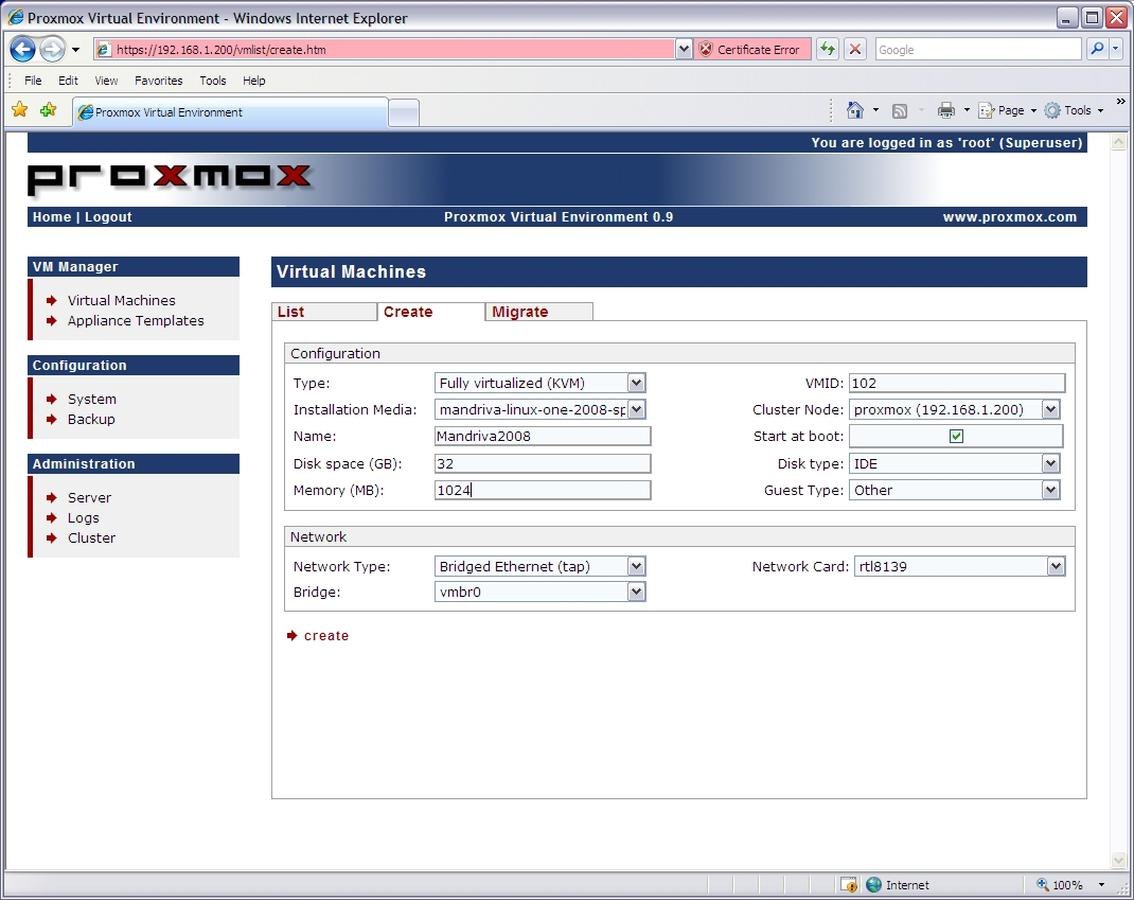Click the Certificate Error shield indicator
This screenshot has width=1134, height=900.
tap(751, 49)
